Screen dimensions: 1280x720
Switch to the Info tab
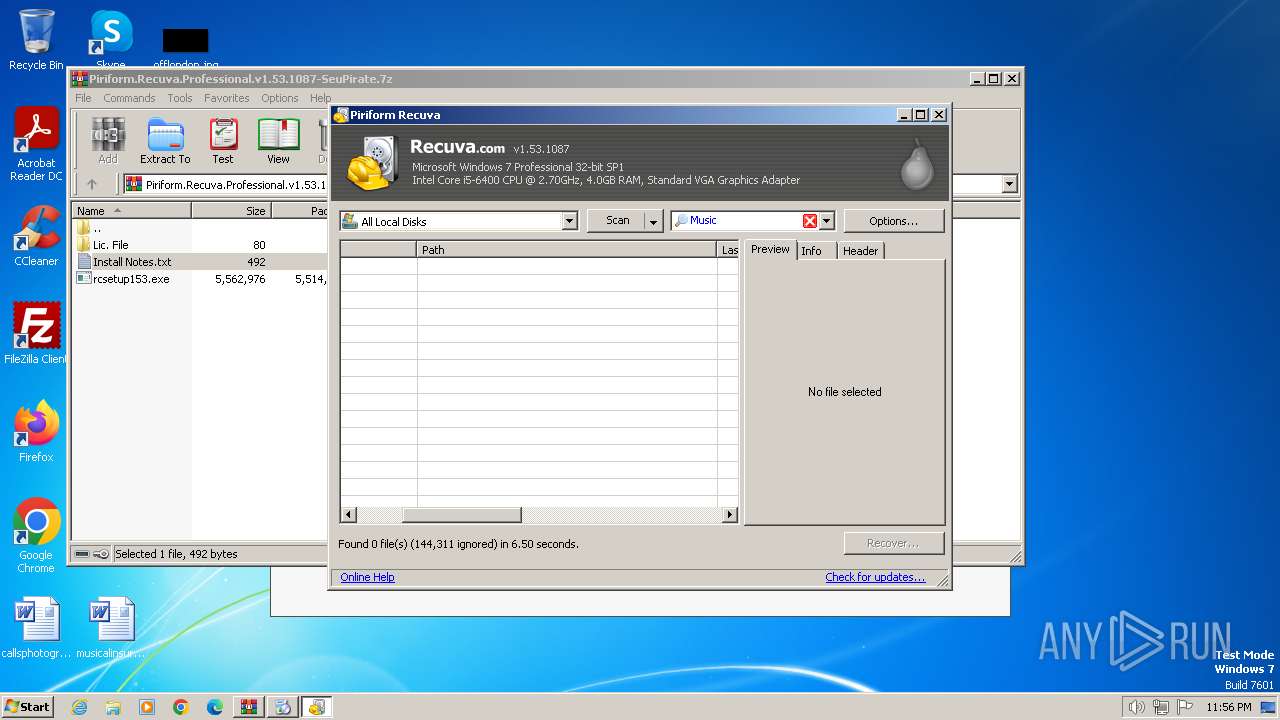(811, 251)
